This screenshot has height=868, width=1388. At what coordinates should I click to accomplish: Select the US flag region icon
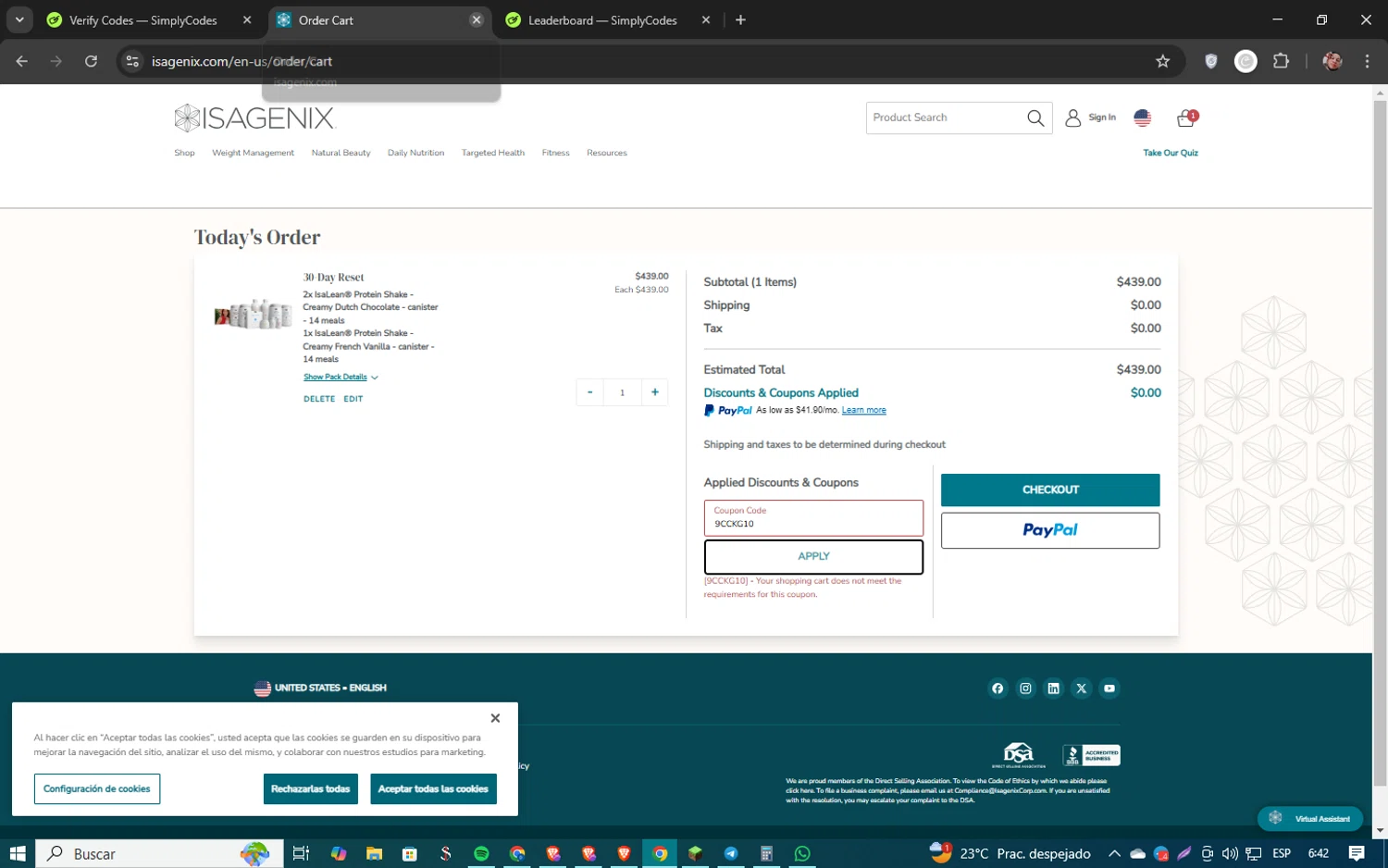(1143, 118)
